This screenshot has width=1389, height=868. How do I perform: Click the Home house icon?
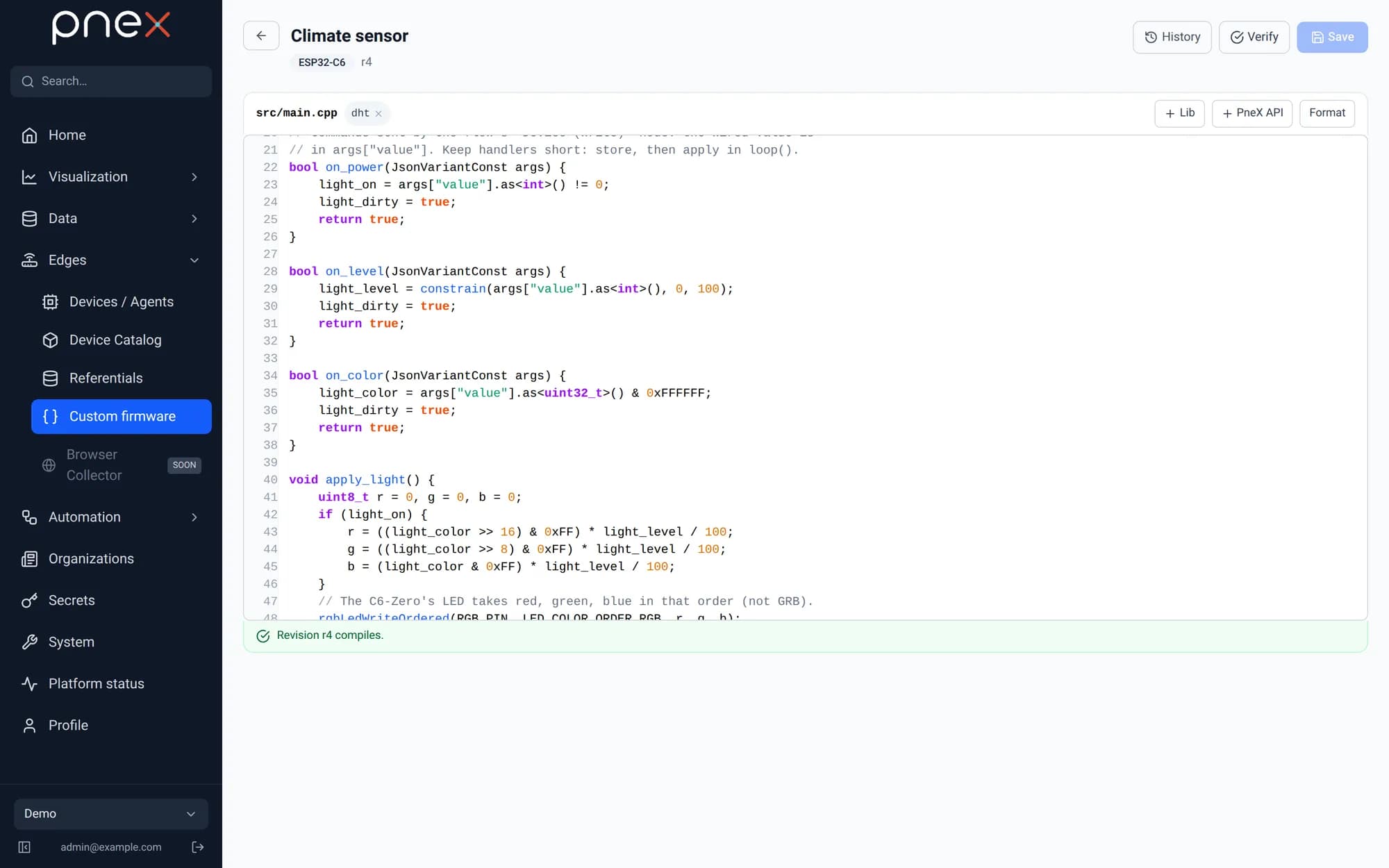tap(29, 135)
